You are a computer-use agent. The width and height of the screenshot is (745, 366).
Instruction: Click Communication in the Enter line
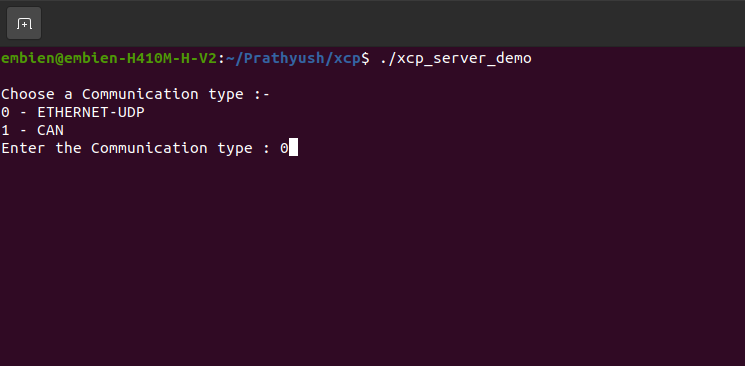coord(149,148)
